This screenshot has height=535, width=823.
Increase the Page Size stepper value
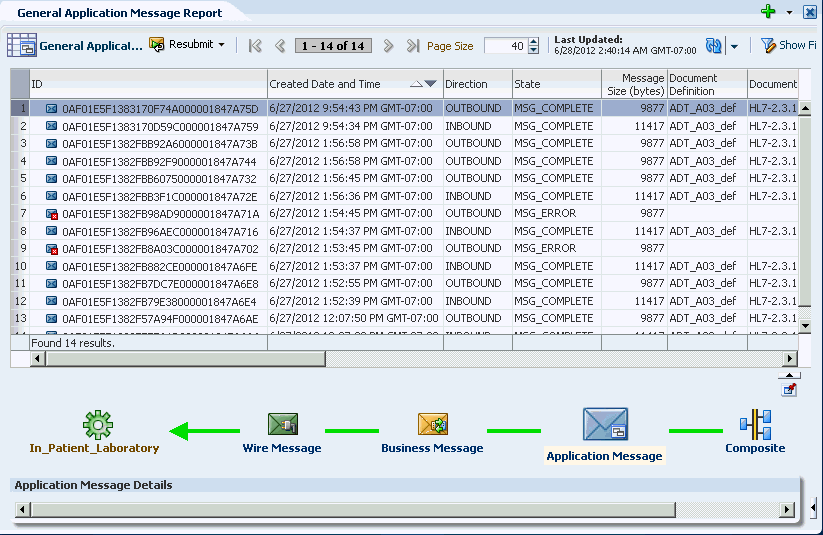pyautogui.click(x=533, y=42)
